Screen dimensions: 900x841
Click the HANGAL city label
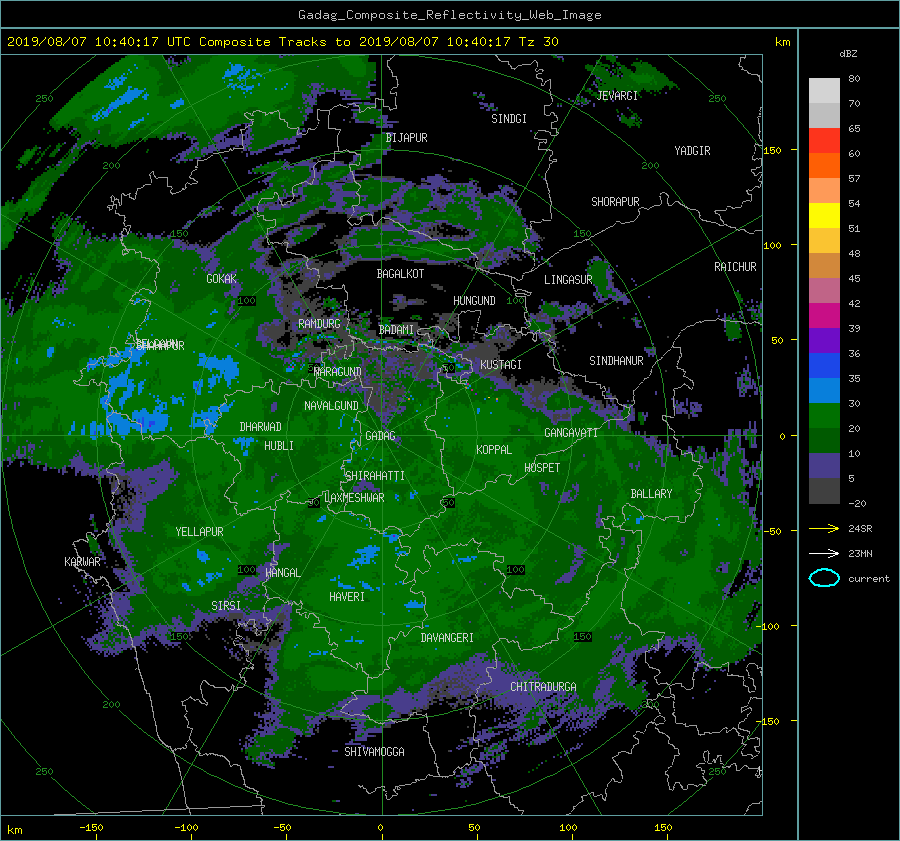pyautogui.click(x=282, y=573)
